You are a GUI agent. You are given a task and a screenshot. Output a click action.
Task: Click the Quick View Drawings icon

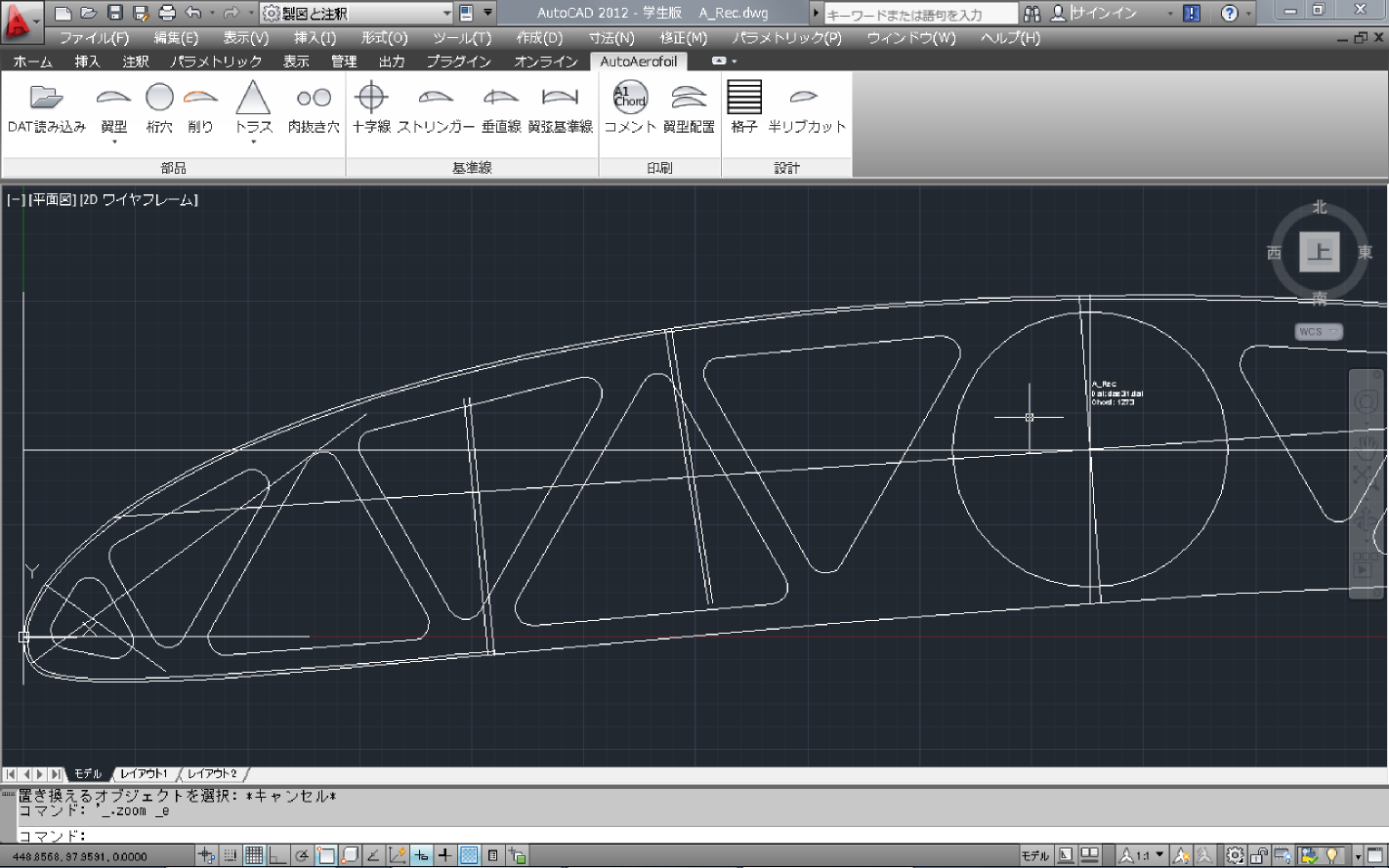1089,856
